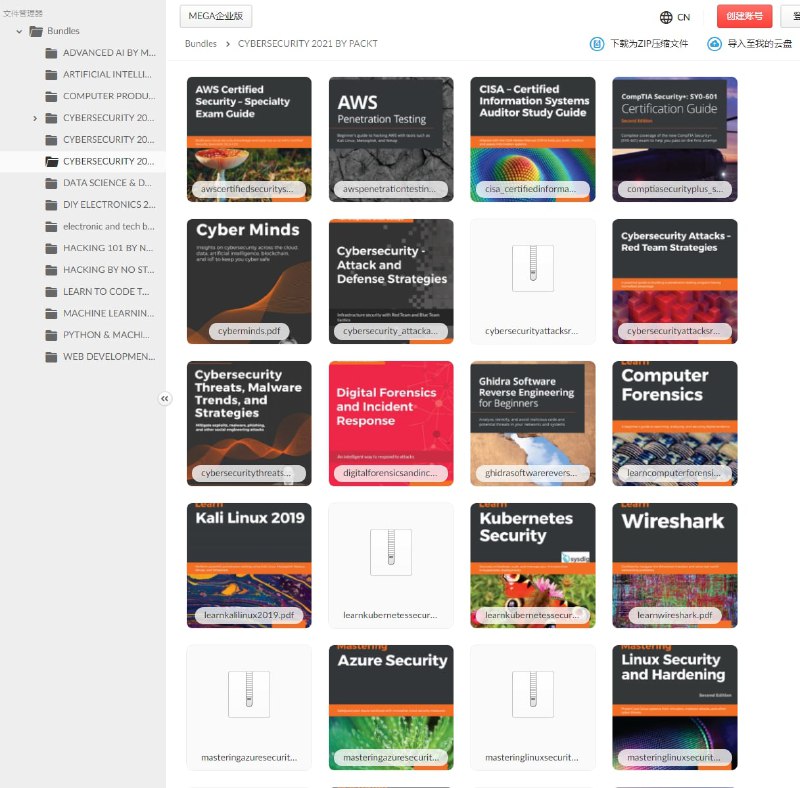
Task: Select the WEB DEVELOPMENT folder in the tree
Action: (108, 356)
